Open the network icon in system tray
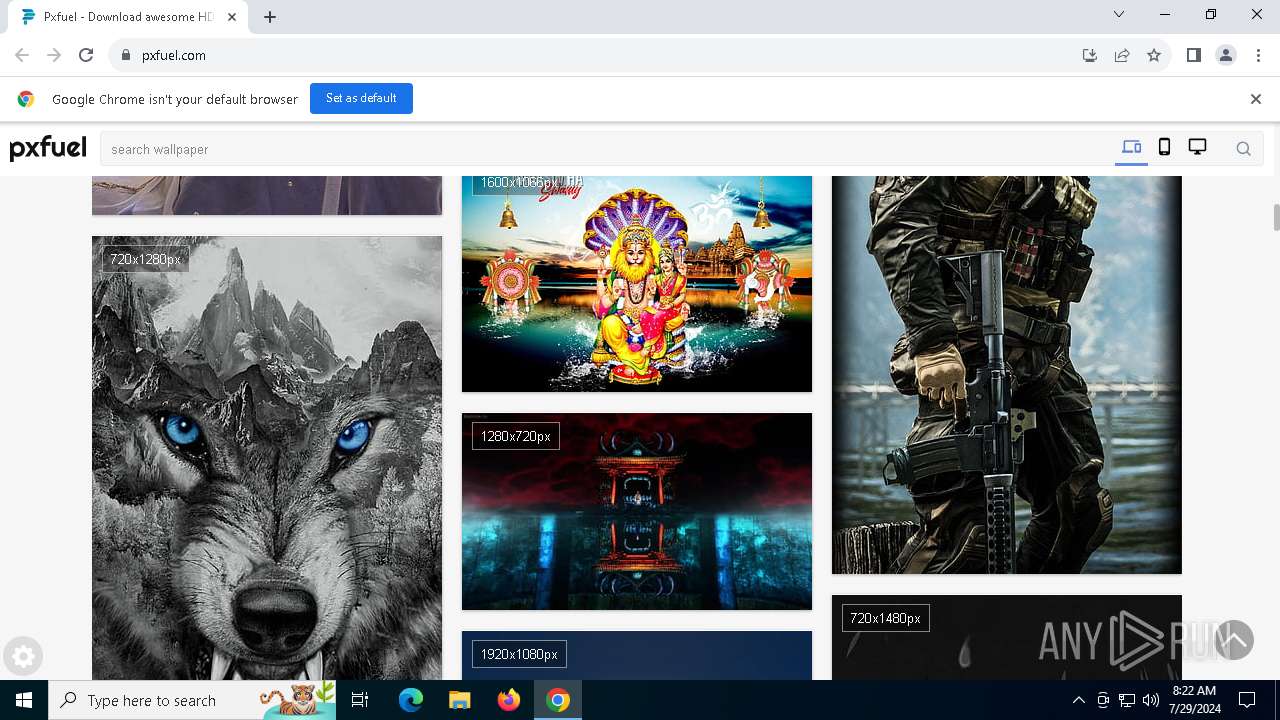 click(1127, 700)
